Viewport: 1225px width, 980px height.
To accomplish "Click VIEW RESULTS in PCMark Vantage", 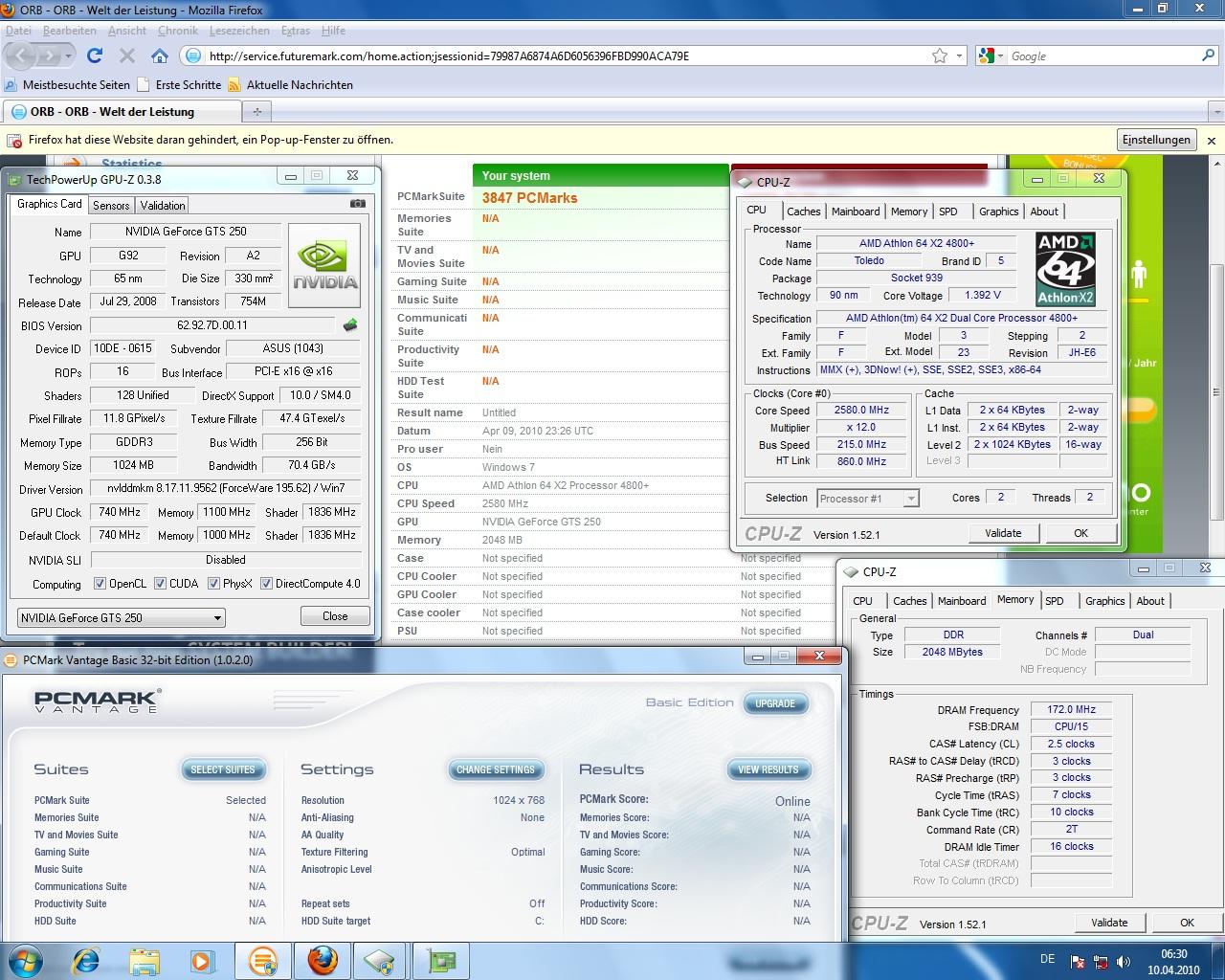I will point(768,769).
